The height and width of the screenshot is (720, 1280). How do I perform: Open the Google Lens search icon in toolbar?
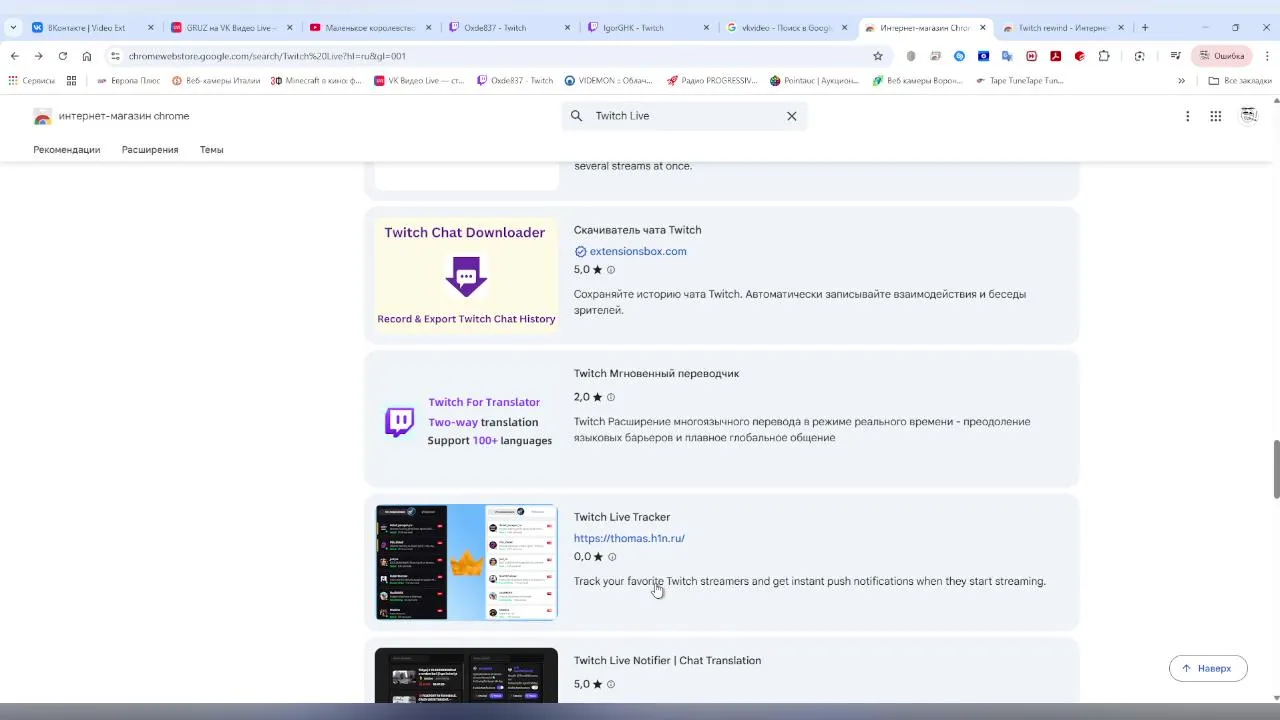pyautogui.click(x=1140, y=56)
